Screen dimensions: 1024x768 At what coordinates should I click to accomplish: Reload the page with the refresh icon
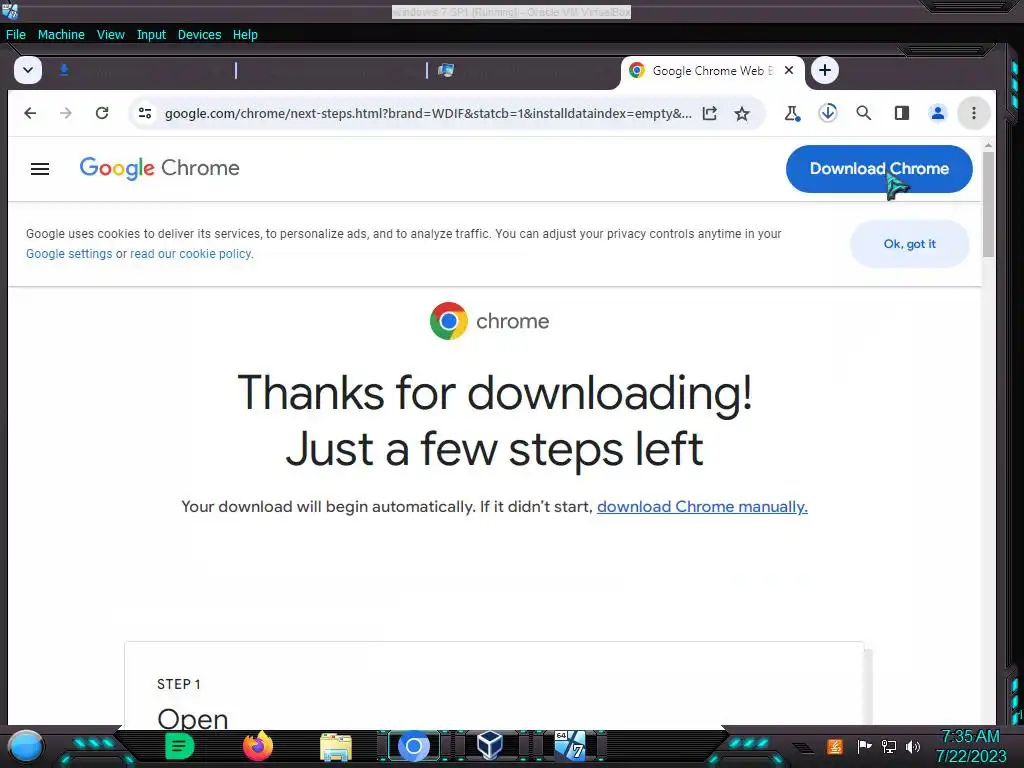[x=102, y=113]
